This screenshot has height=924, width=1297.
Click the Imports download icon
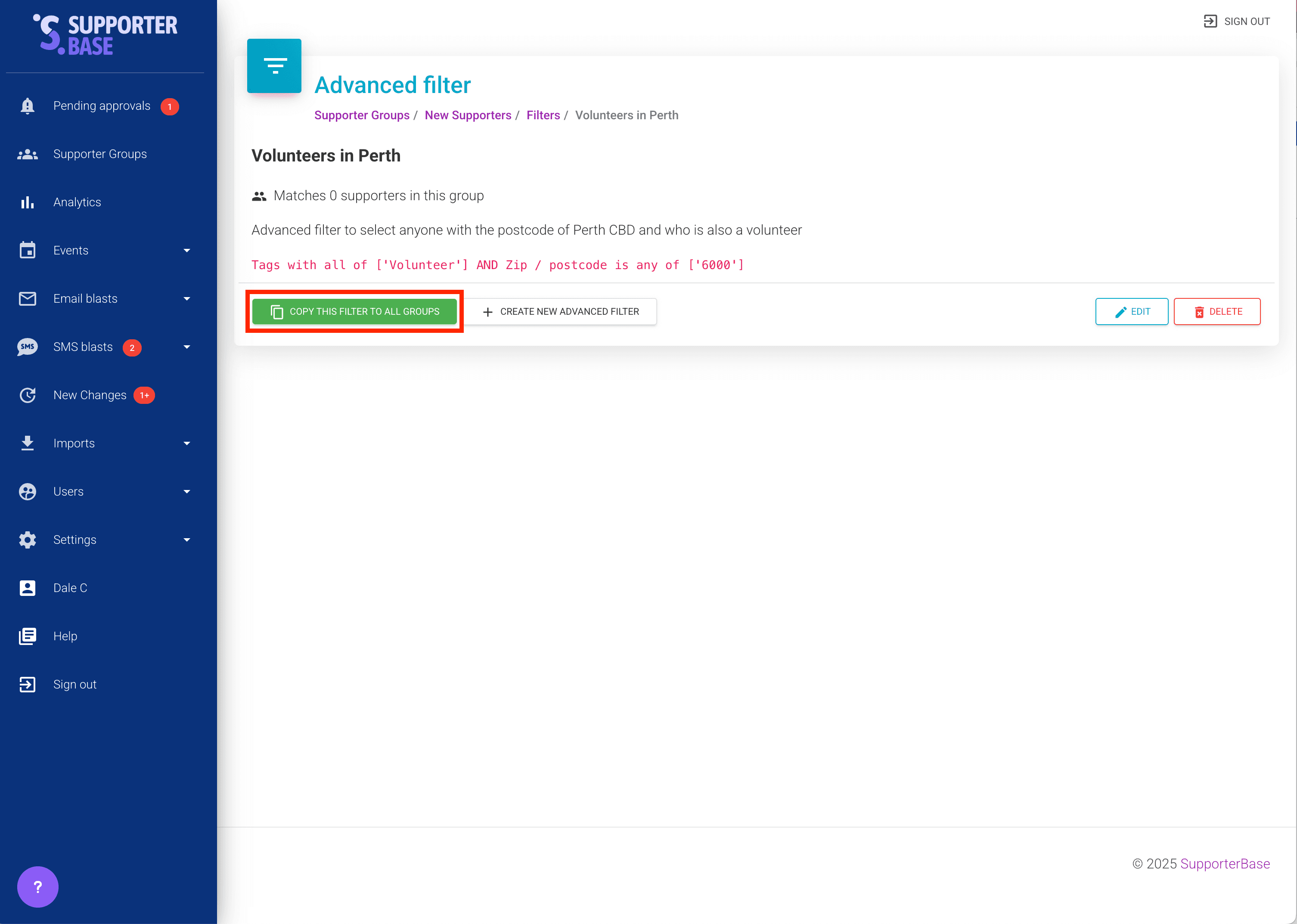[x=27, y=443]
